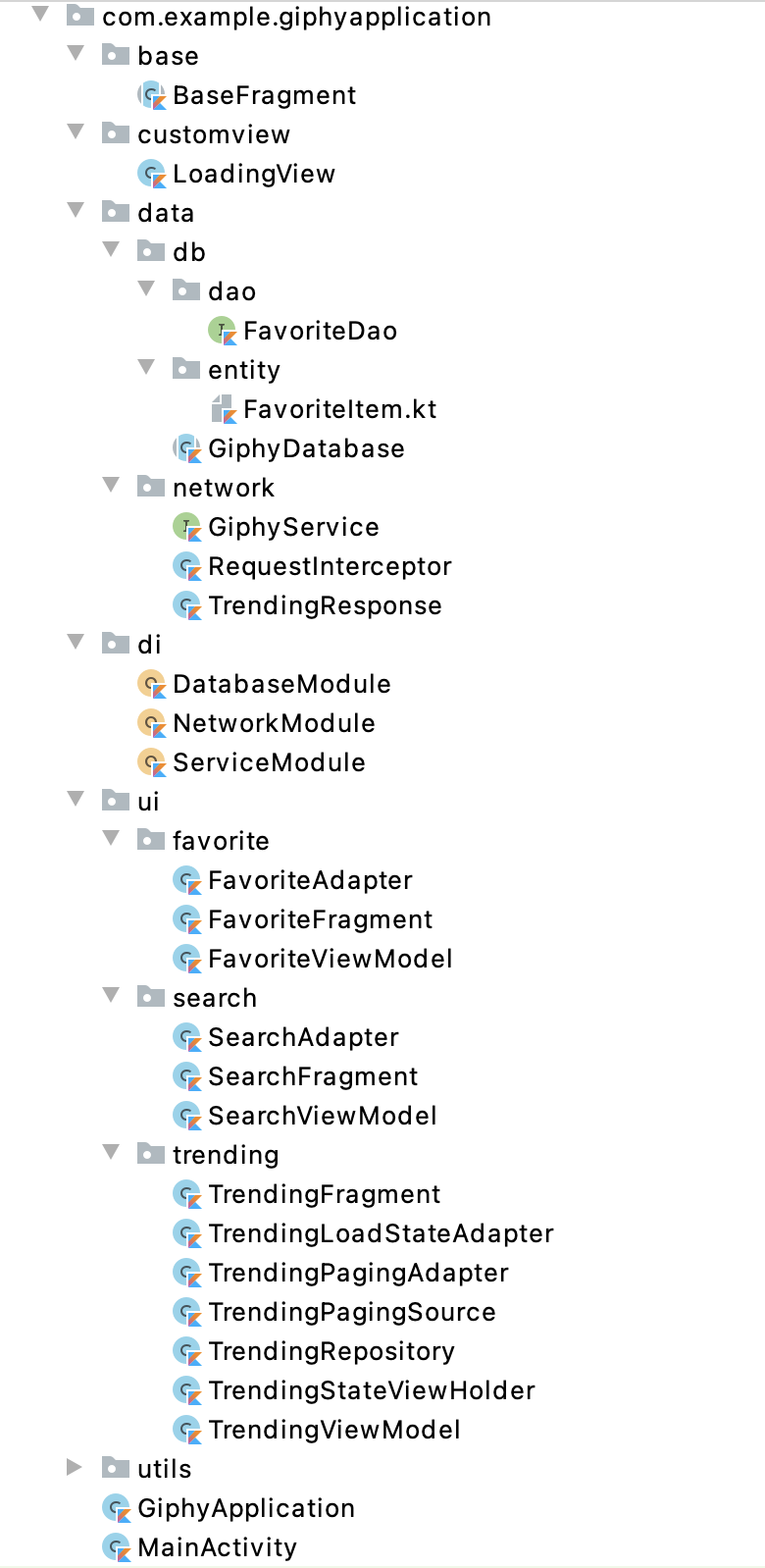Open the NetworkModule file

pos(274,723)
